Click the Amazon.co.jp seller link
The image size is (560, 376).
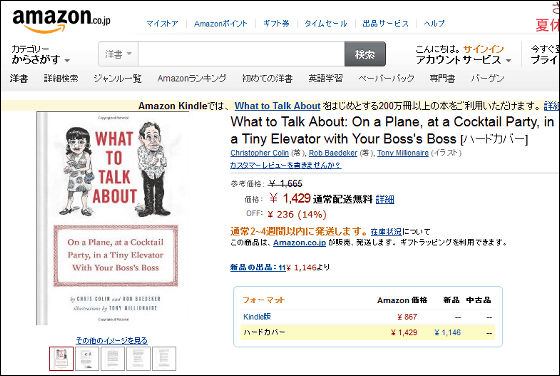300,242
